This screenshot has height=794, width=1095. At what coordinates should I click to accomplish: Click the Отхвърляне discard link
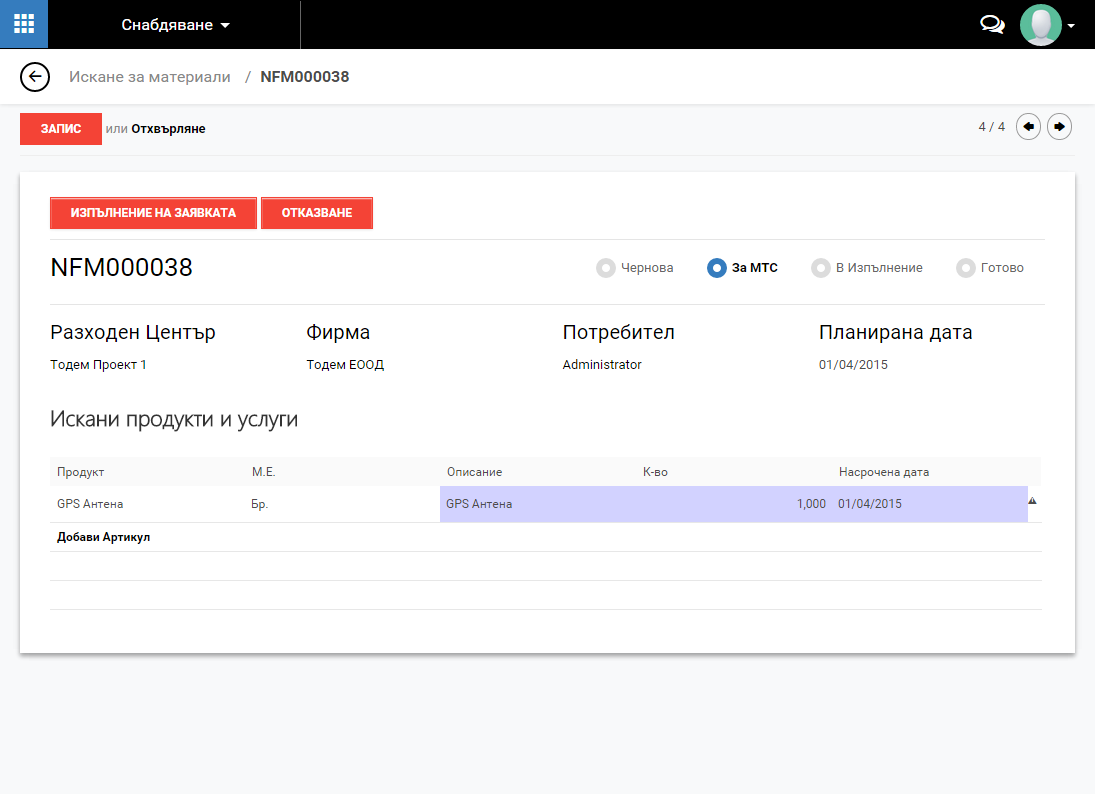[168, 129]
